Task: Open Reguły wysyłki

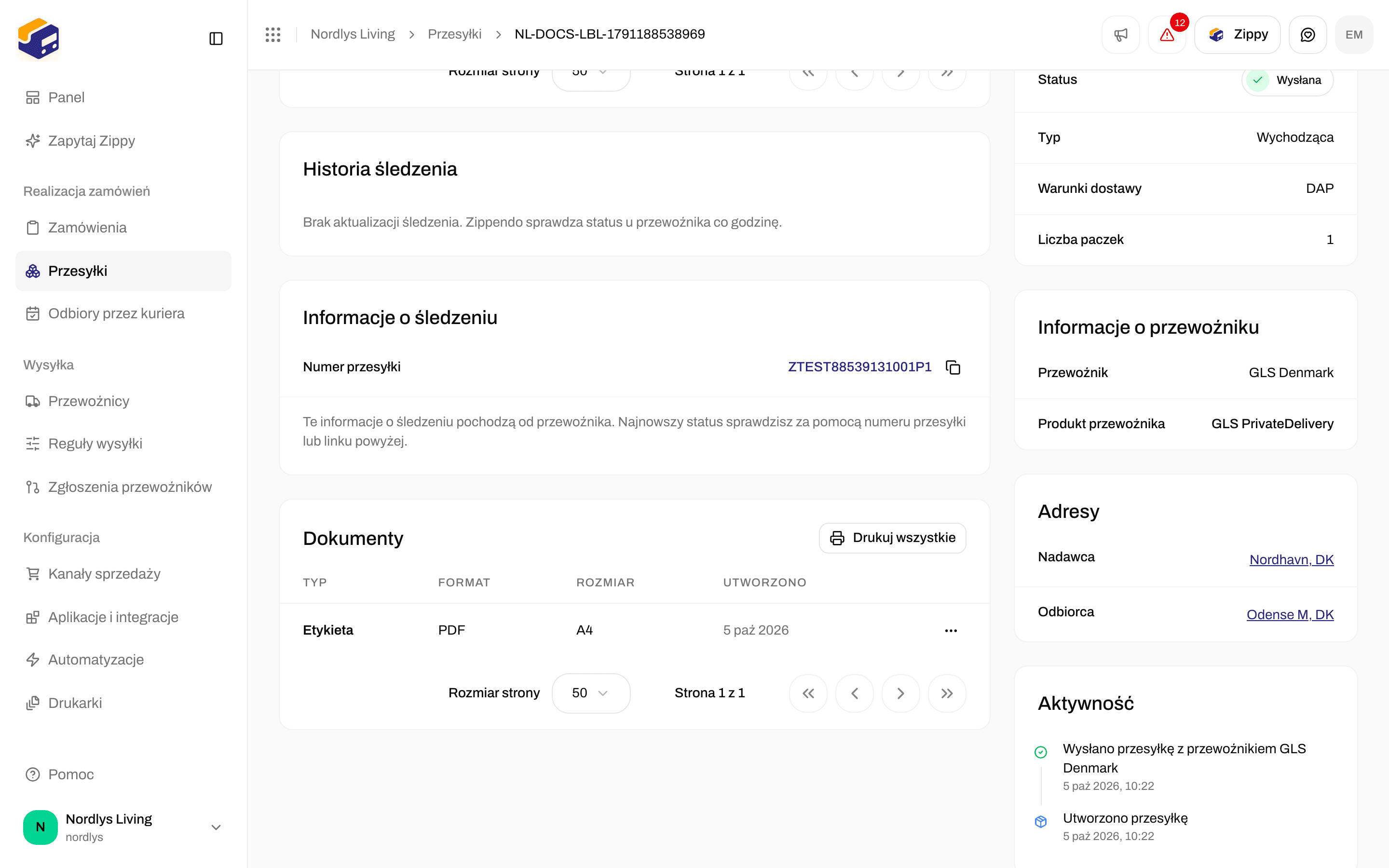Action: pyautogui.click(x=123, y=444)
